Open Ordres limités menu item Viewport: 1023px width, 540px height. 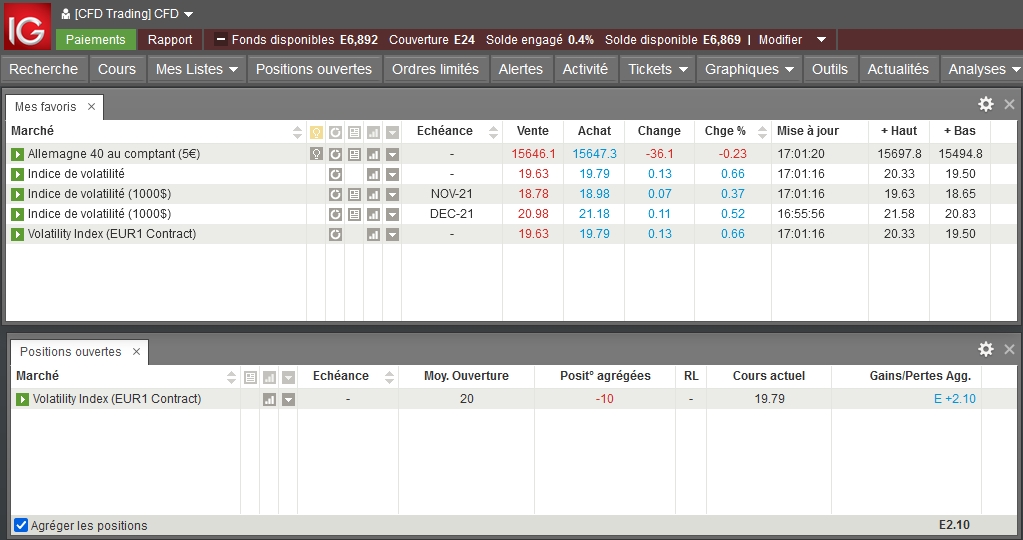[435, 69]
